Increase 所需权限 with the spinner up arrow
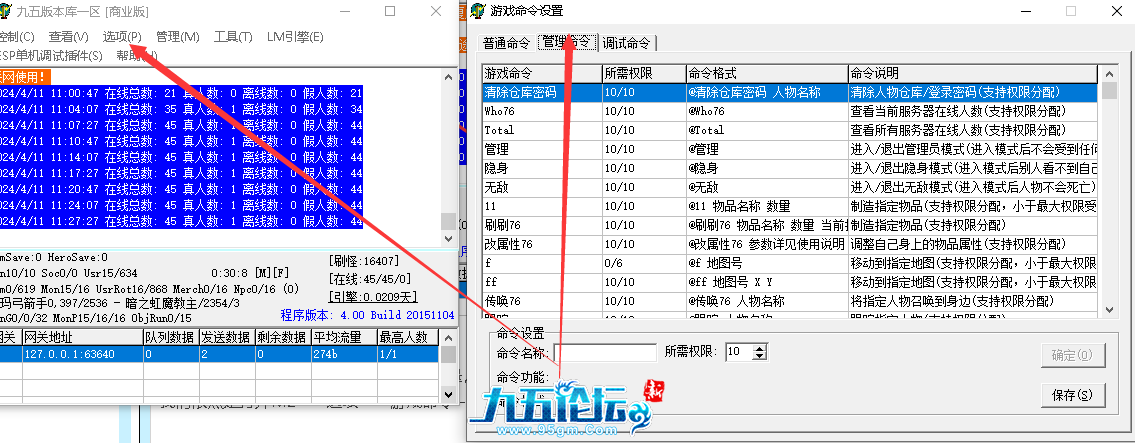 tap(759, 348)
